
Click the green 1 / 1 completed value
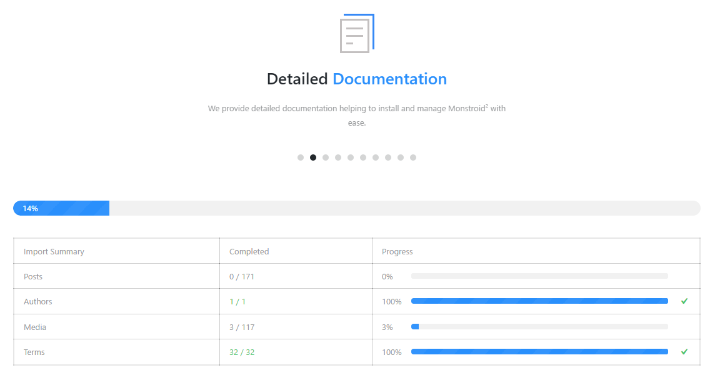tap(237, 302)
